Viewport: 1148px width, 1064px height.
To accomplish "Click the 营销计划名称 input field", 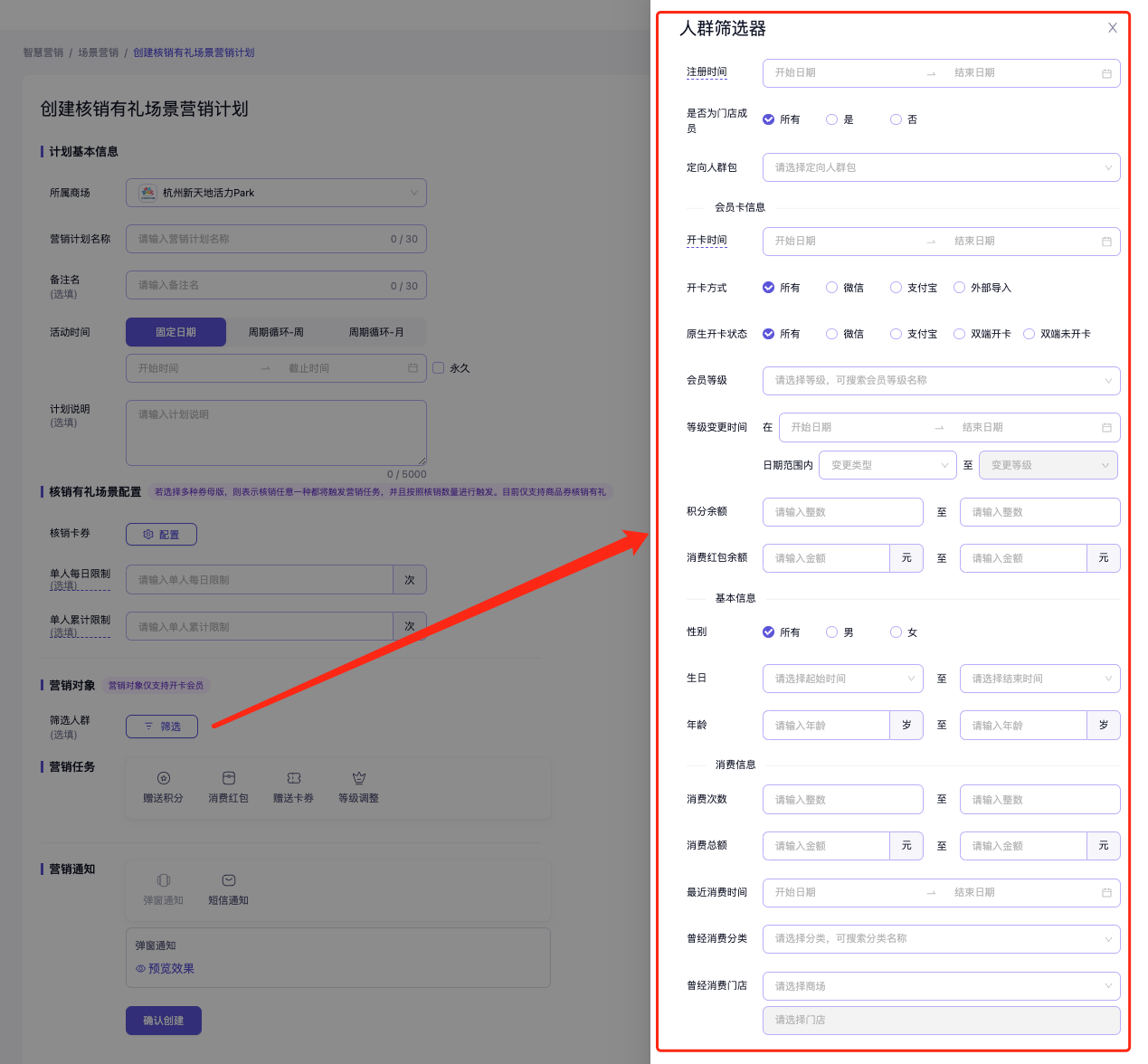I will (x=262, y=239).
